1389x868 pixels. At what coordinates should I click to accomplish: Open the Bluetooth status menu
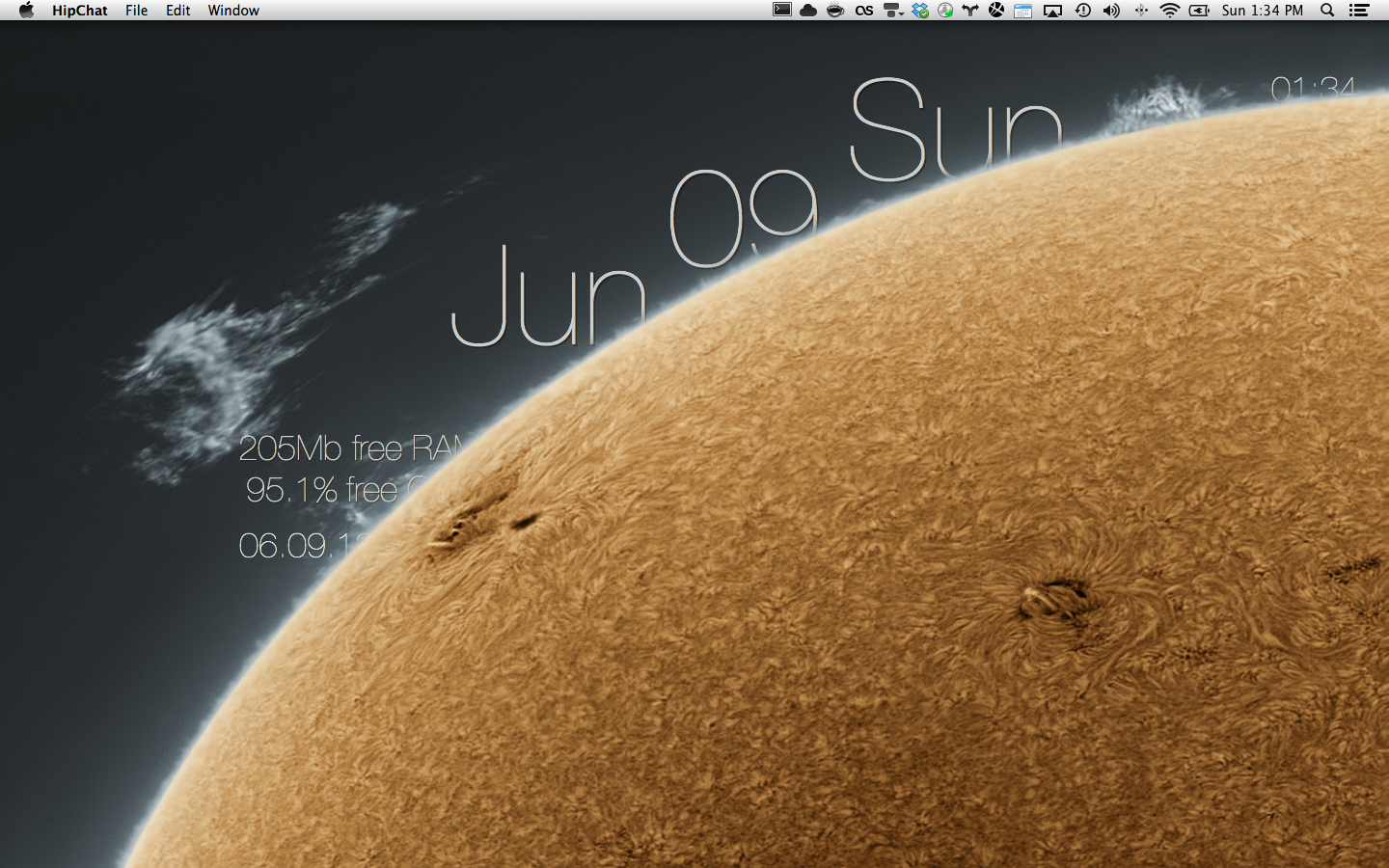(x=1141, y=11)
